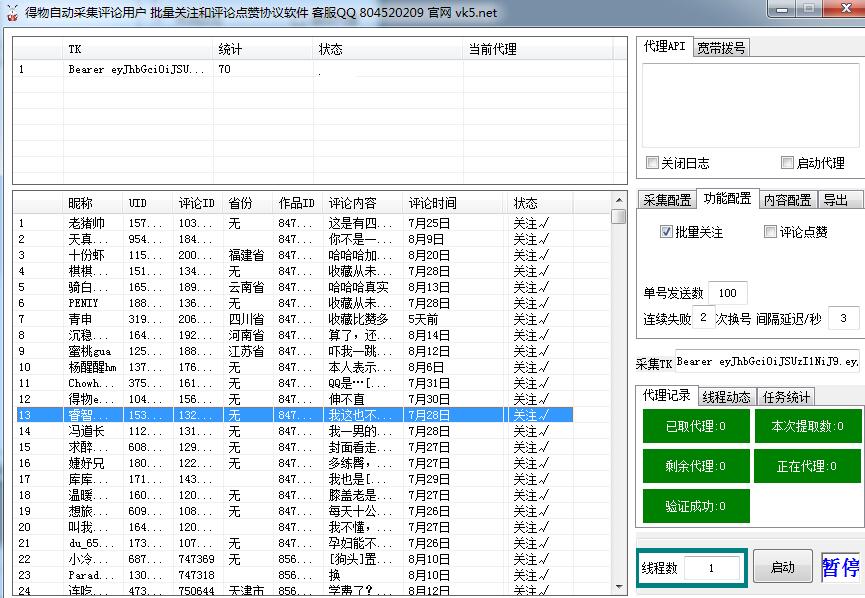Image resolution: width=865 pixels, height=598 pixels.
Task: Enable the 关闭日志 checkbox
Action: click(x=653, y=163)
